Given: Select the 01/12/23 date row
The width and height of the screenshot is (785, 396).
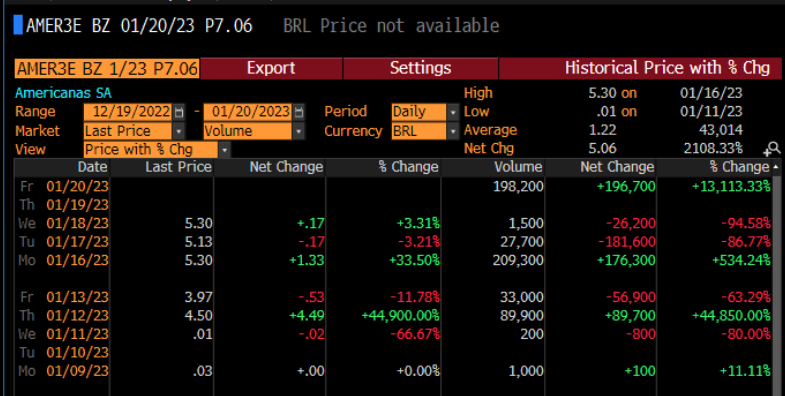Looking at the screenshot, I should click(393, 316).
